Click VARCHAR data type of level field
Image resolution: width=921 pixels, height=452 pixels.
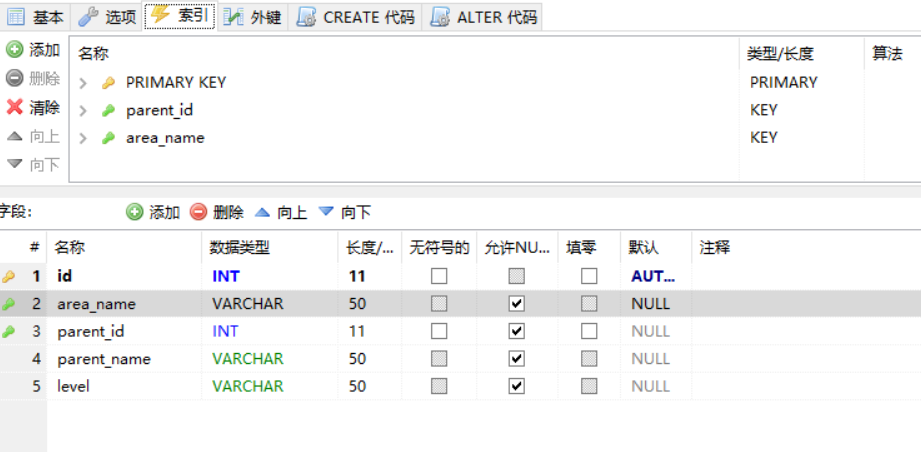pyautogui.click(x=248, y=386)
